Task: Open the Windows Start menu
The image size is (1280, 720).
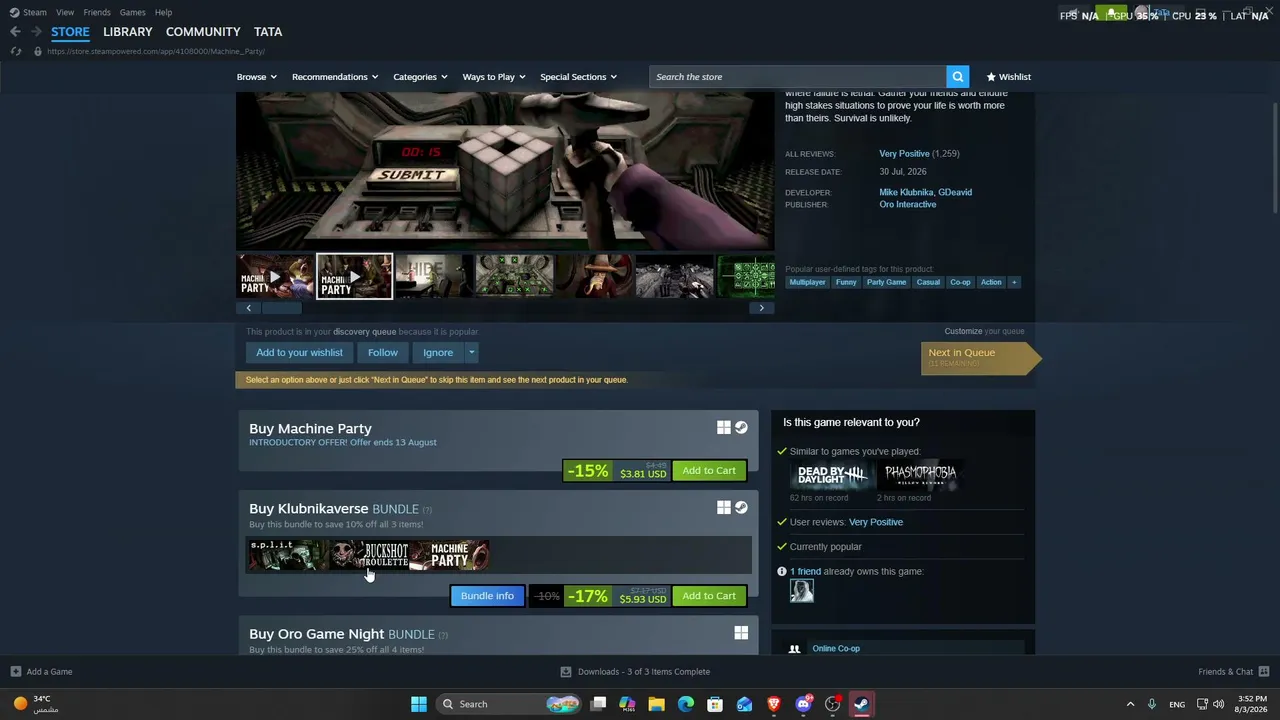Action: pyautogui.click(x=419, y=704)
